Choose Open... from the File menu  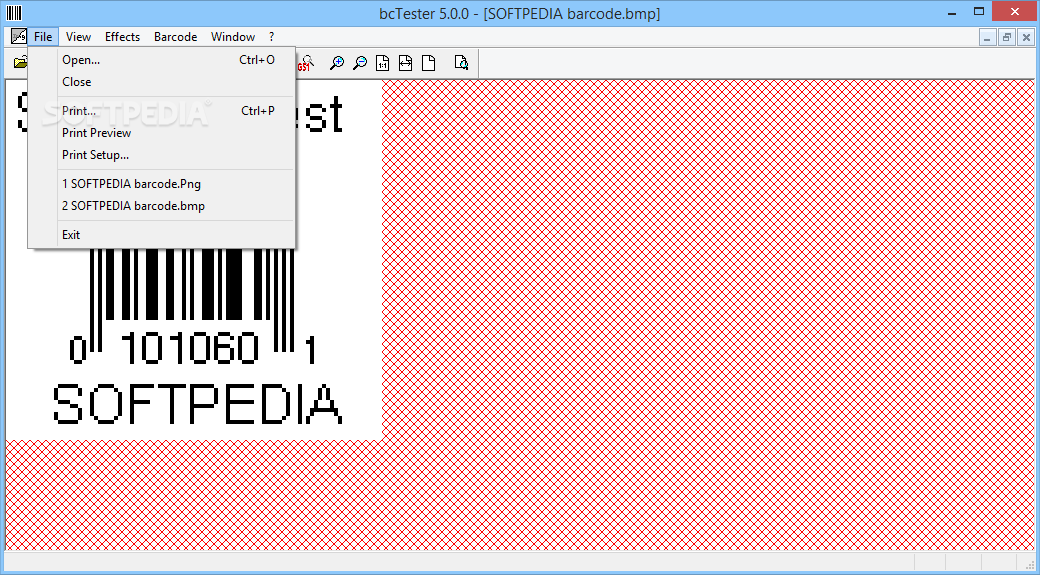point(161,60)
